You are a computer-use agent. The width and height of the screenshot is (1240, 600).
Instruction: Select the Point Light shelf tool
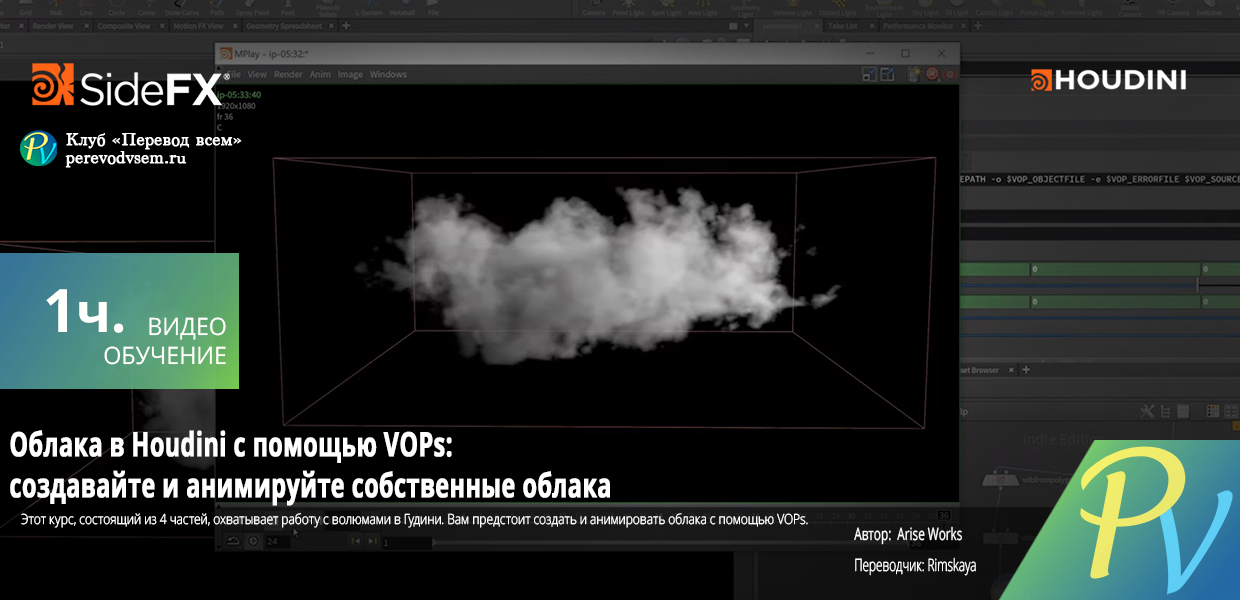[x=629, y=9]
